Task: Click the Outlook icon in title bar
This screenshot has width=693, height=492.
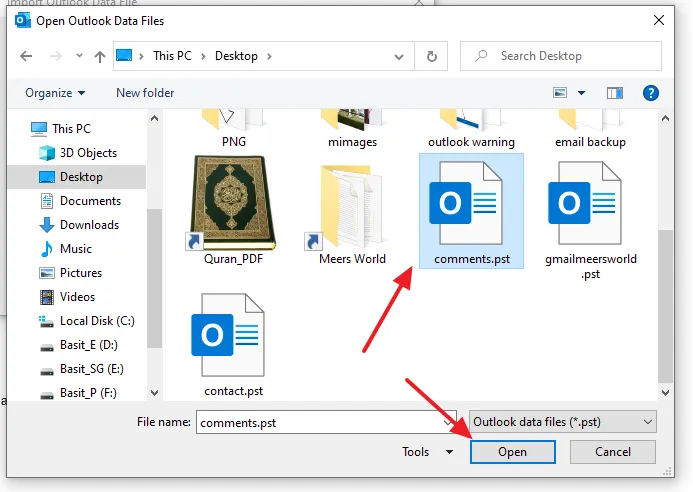Action: [x=23, y=20]
